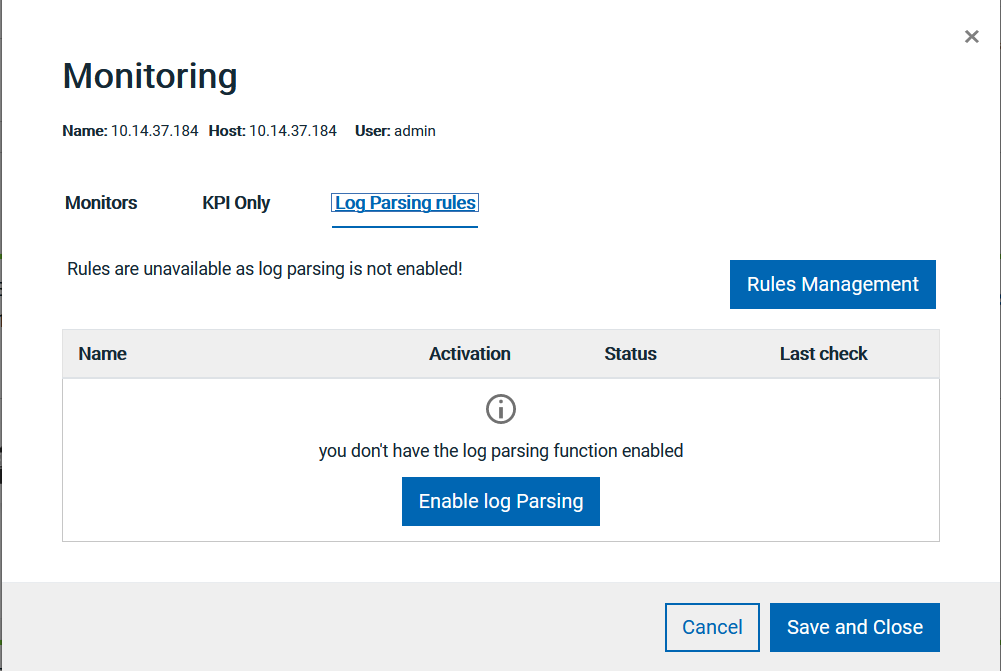
Task: Click the 'log parsing function enabled' message
Action: coord(501,451)
